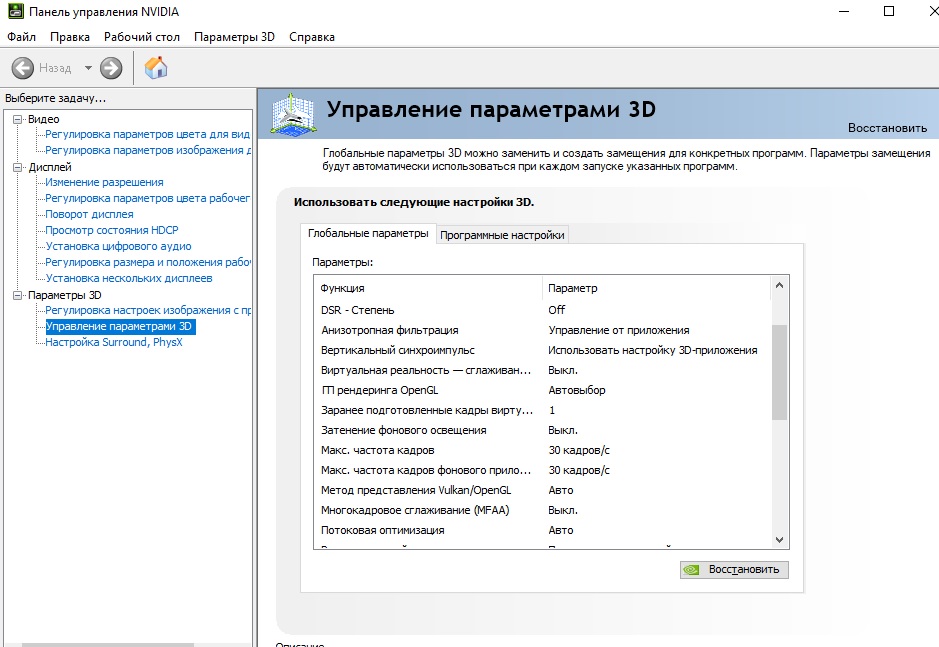The width and height of the screenshot is (939, 647).
Task: Select Вертикальный синхроимпульс setting row
Action: click(x=541, y=350)
